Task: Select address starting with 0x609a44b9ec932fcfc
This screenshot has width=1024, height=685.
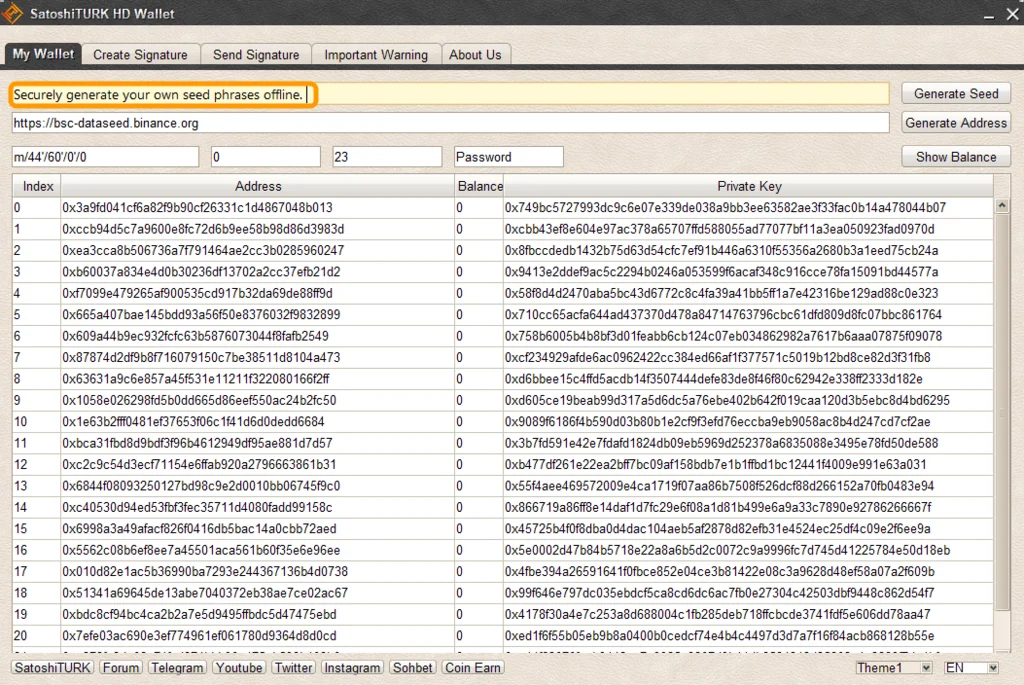Action: pos(195,336)
